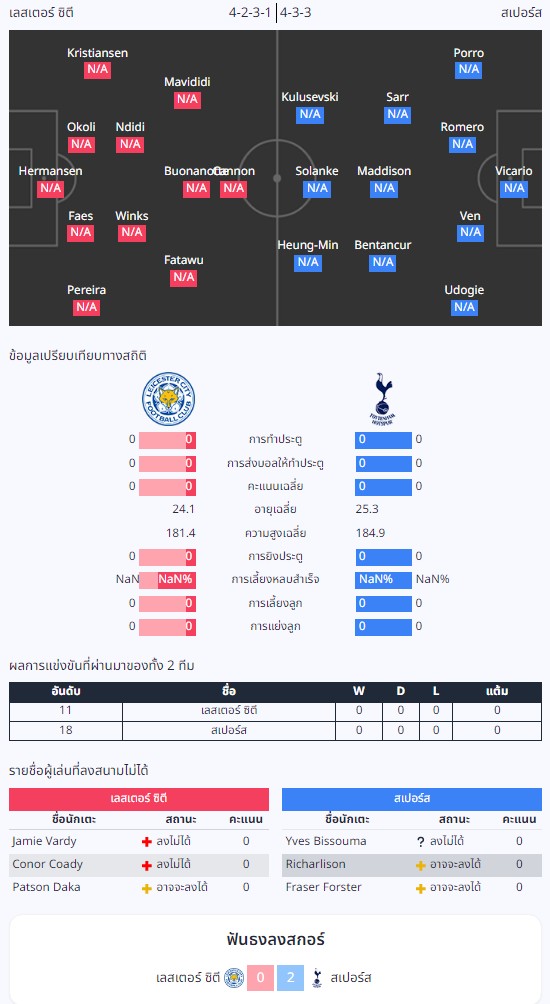Select the blue Spurs injury list header
This screenshot has width=550, height=1004.
pos(412,799)
